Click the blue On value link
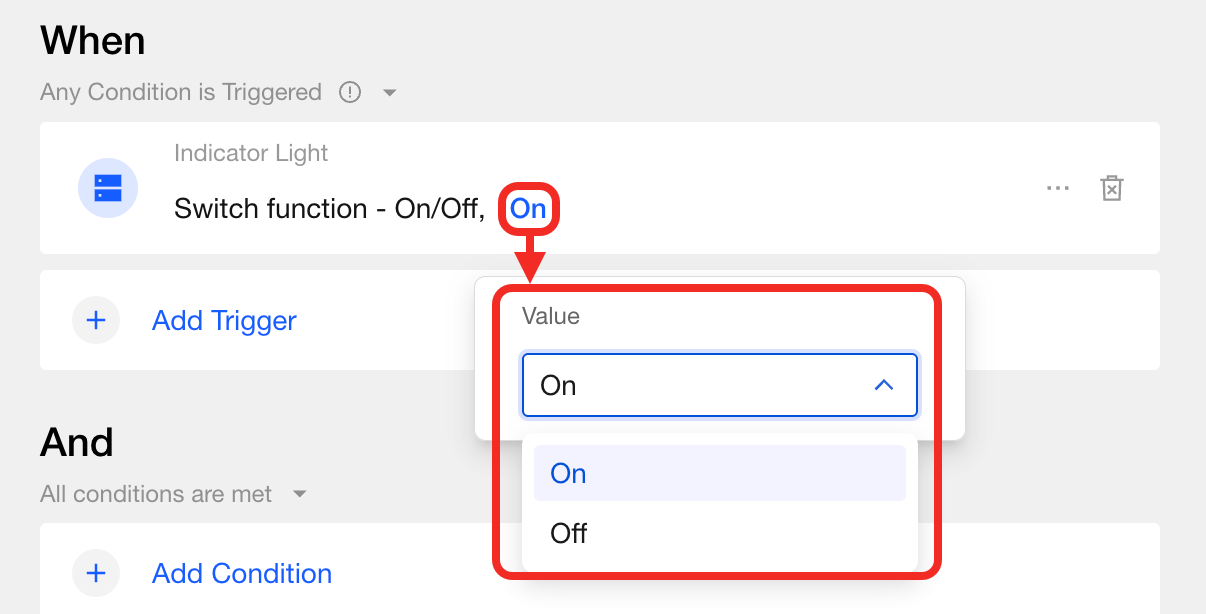The height and width of the screenshot is (614, 1206). point(528,209)
